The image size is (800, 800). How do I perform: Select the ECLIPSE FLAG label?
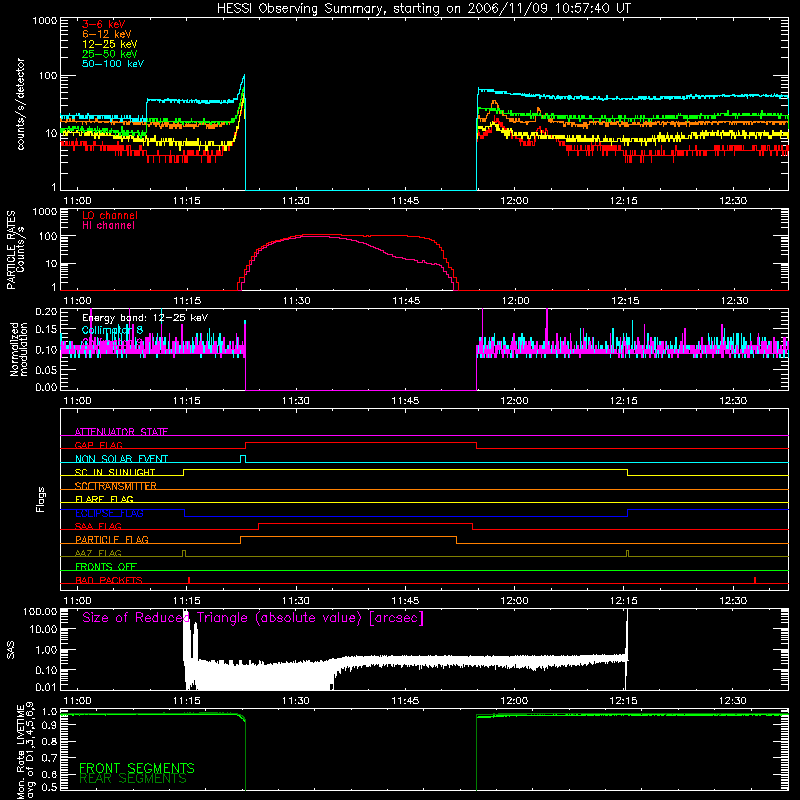pos(109,513)
